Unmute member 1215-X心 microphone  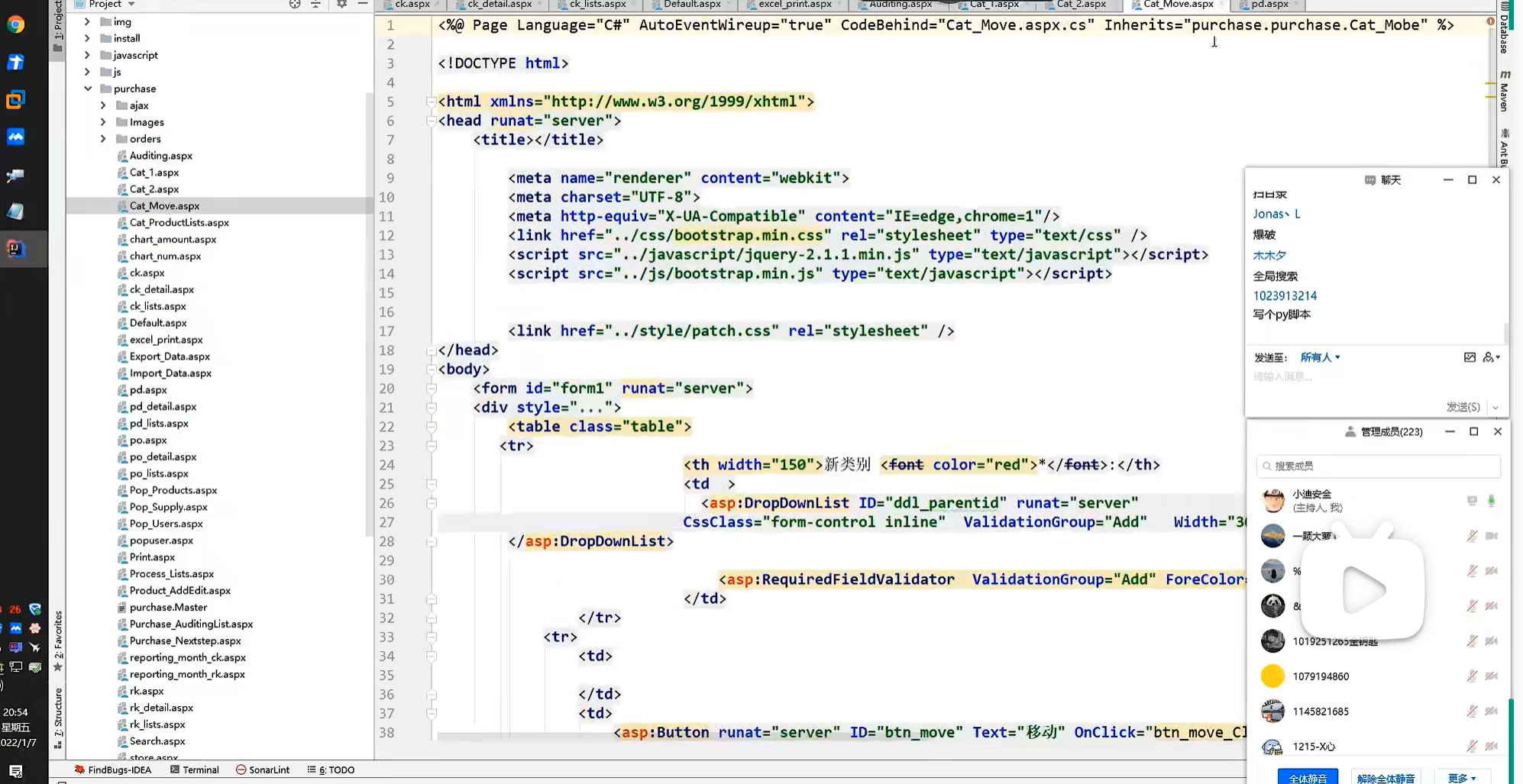pos(1472,746)
